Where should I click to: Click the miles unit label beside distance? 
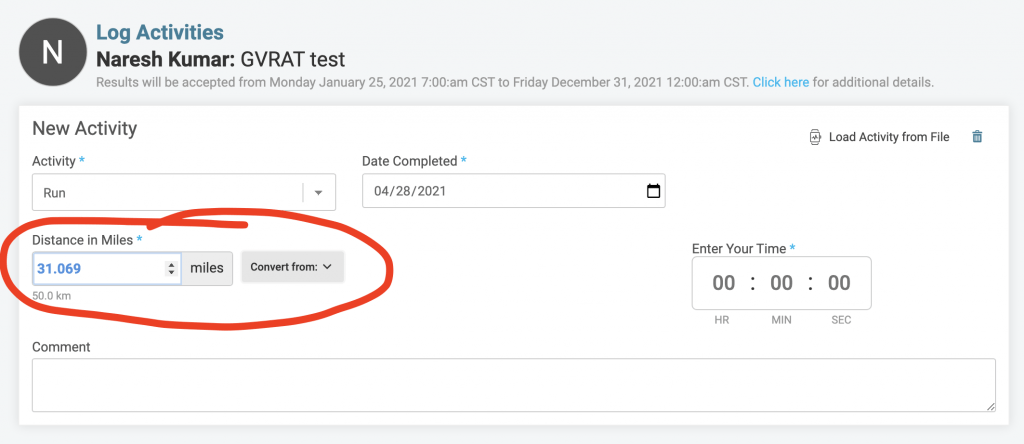[206, 268]
